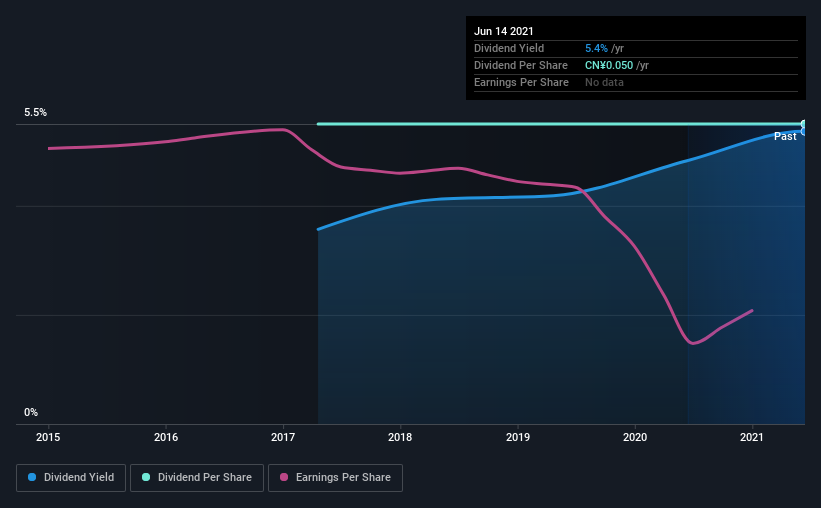
Task: Click the teal dividend per share end marker
Action: (804, 124)
